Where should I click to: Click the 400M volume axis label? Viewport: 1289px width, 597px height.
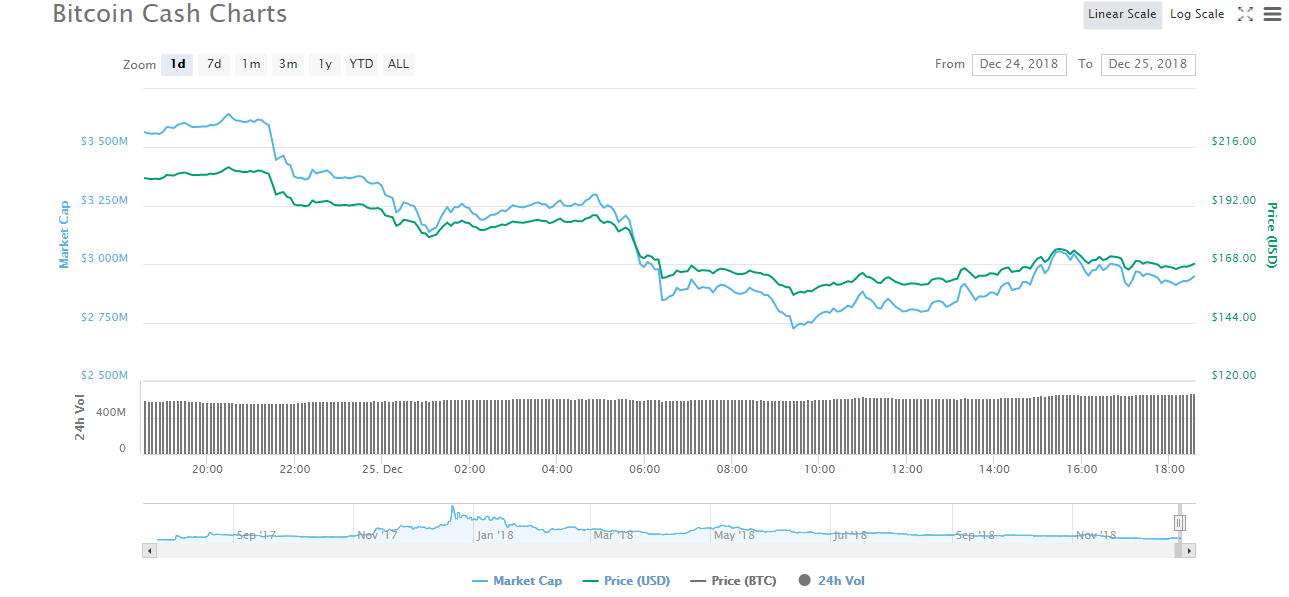[110, 412]
